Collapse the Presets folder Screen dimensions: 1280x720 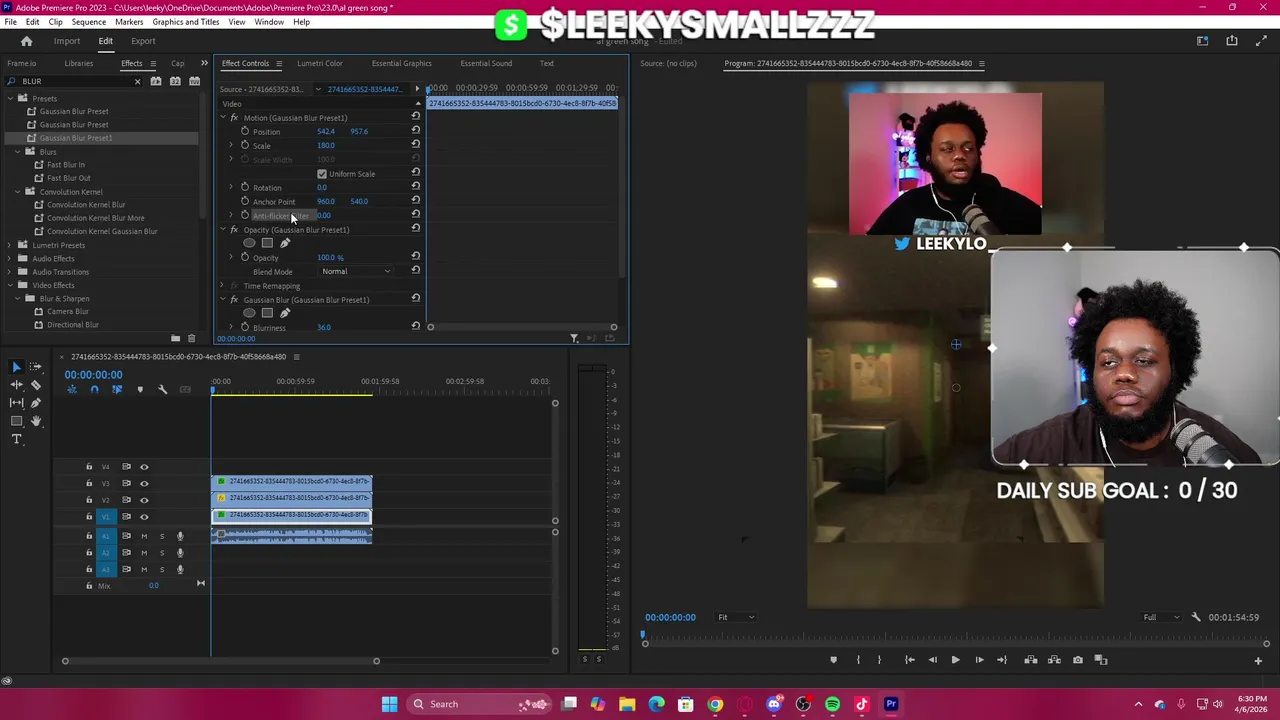pos(11,98)
